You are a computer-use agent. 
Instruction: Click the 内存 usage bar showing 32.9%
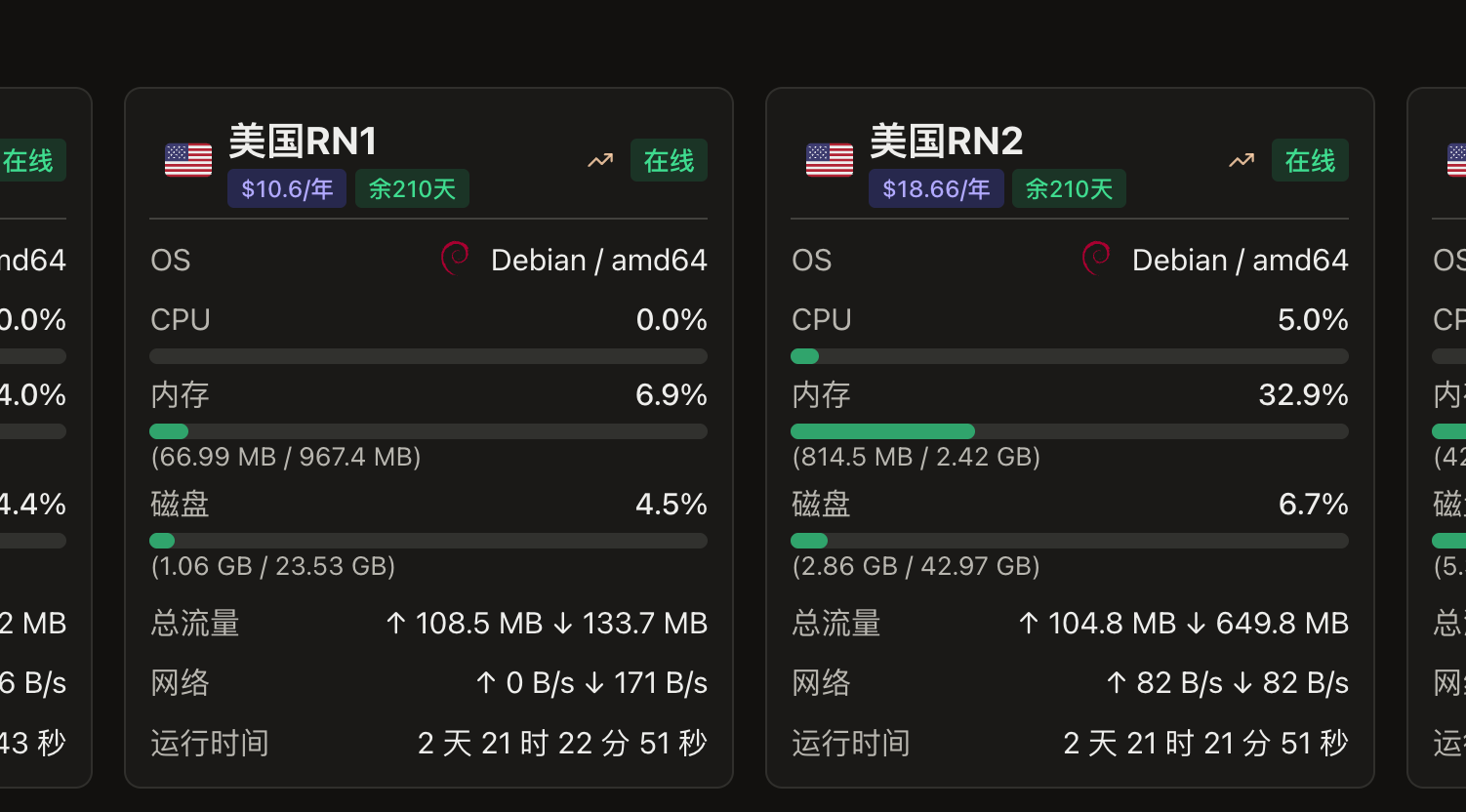pyautogui.click(x=1070, y=431)
